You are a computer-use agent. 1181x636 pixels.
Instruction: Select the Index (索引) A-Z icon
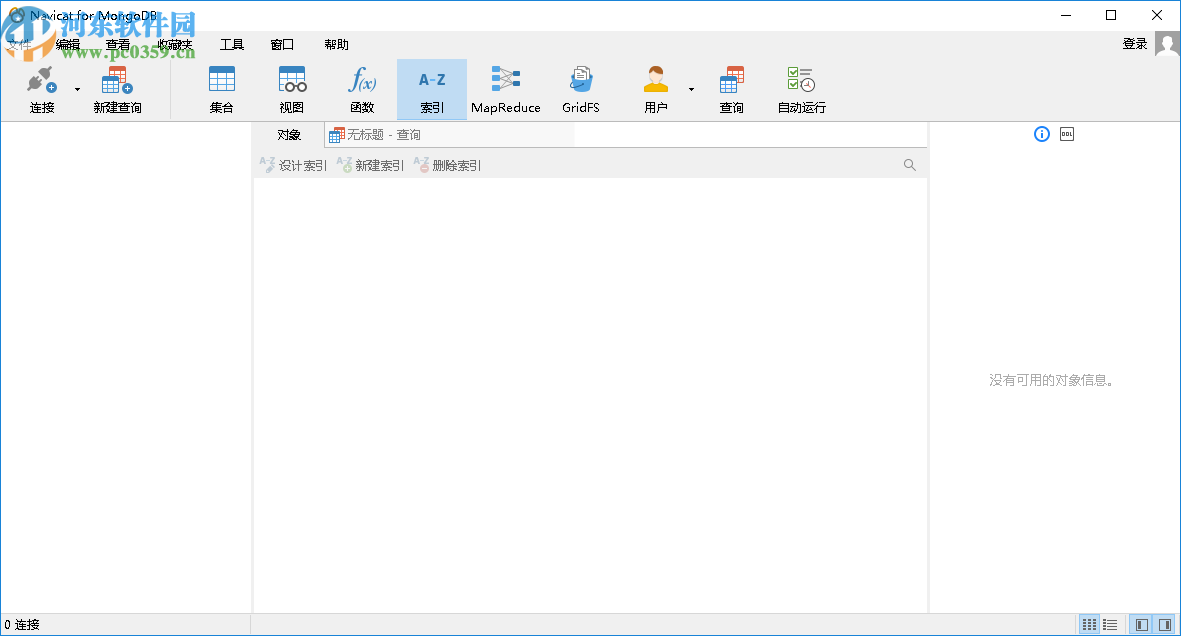click(432, 80)
